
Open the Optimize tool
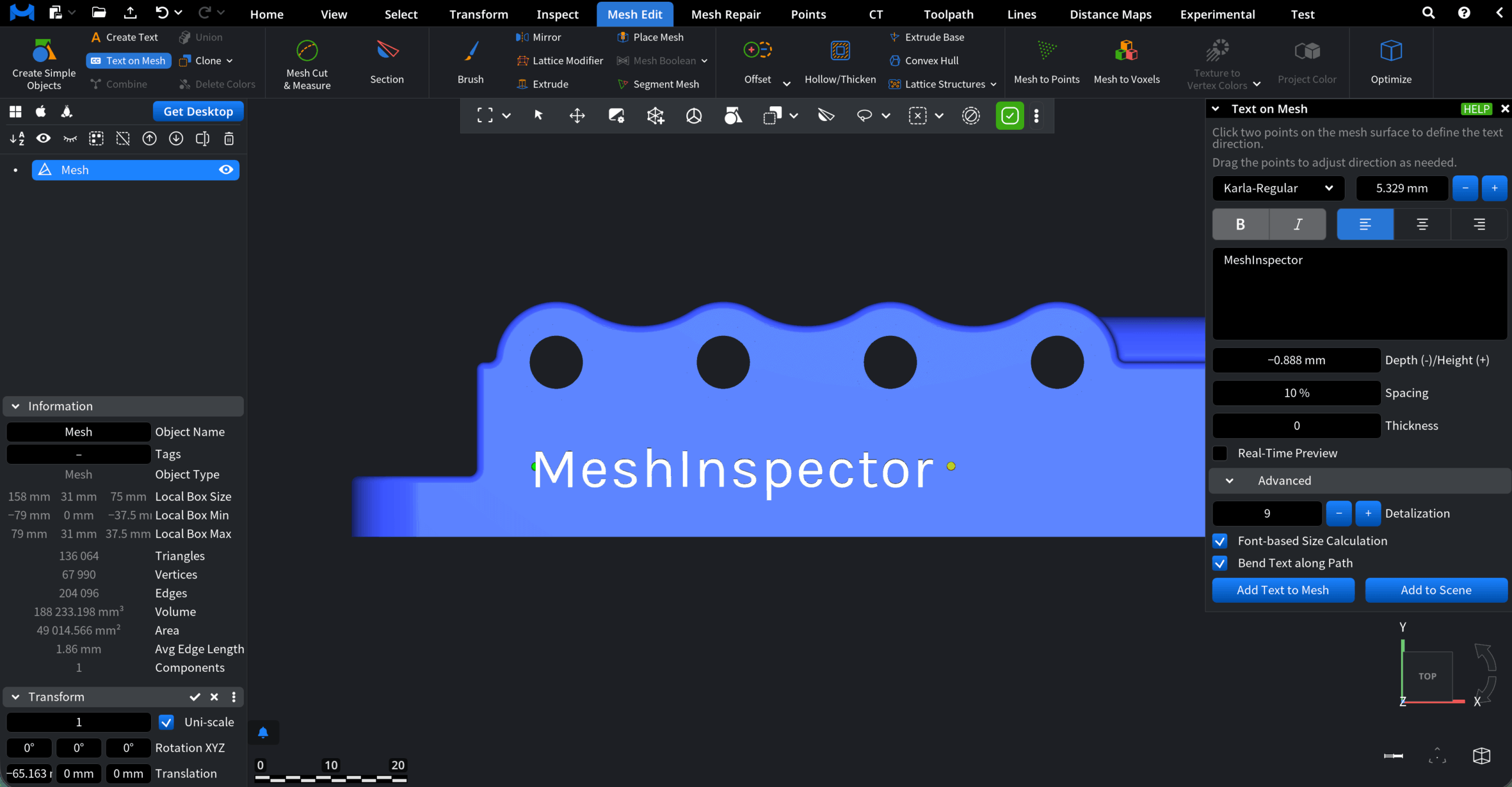point(1392,61)
